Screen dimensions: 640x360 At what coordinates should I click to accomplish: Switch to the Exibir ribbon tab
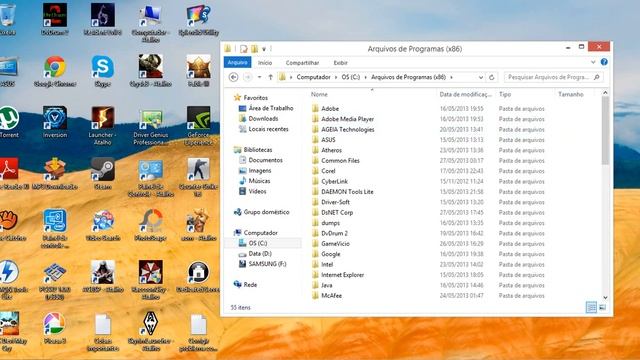click(x=340, y=62)
